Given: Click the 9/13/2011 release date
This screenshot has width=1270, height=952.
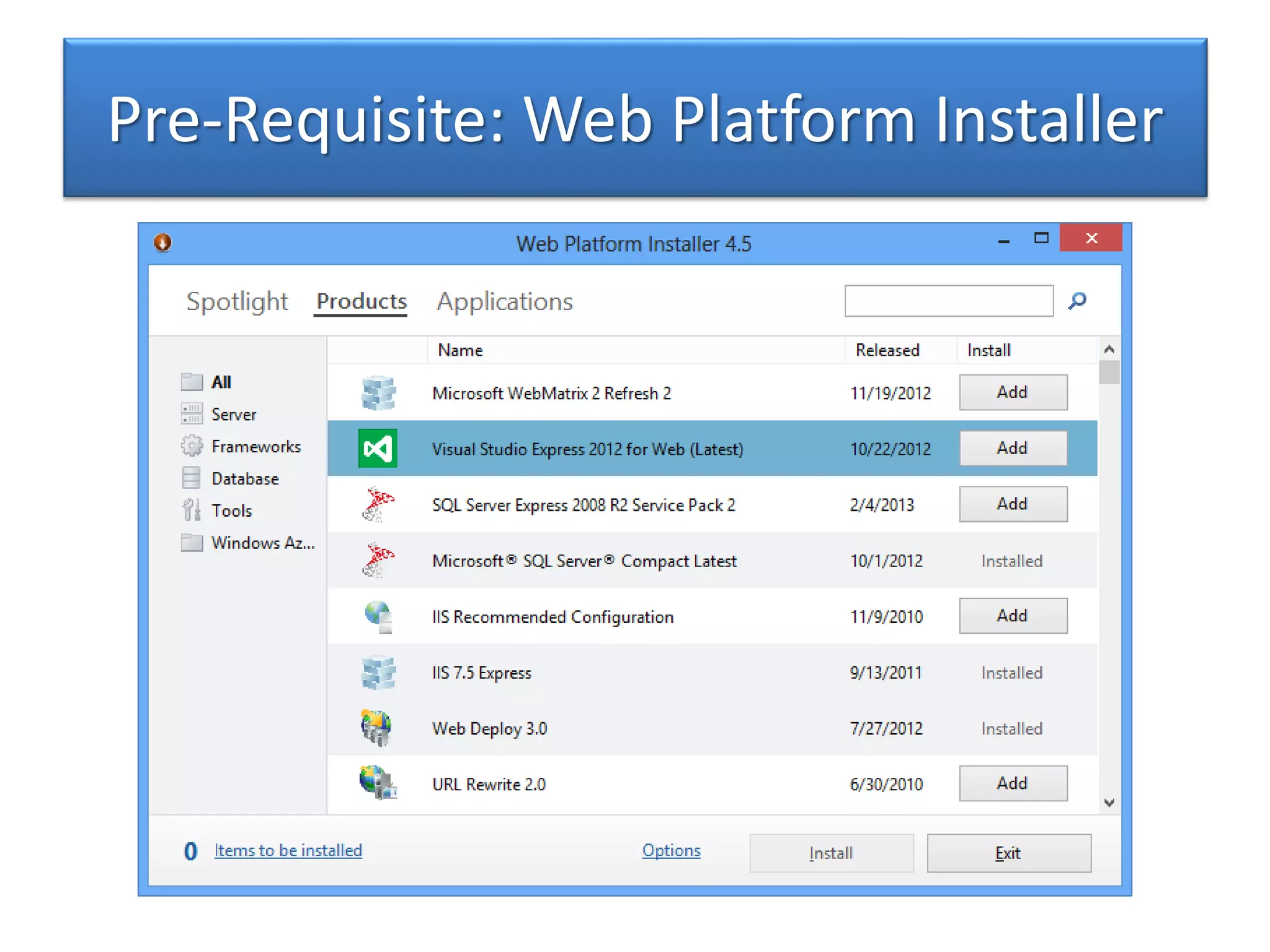Looking at the screenshot, I should 886,672.
